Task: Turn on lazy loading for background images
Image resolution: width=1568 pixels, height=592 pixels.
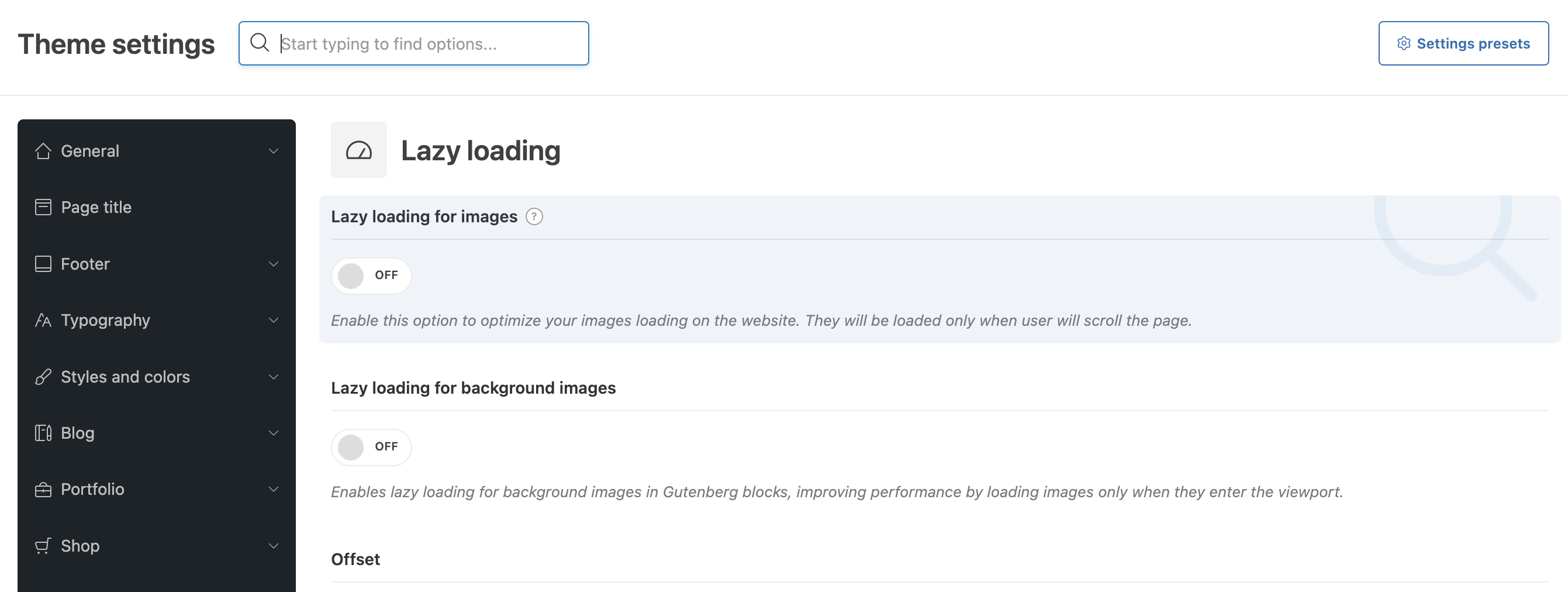Action: pos(371,447)
